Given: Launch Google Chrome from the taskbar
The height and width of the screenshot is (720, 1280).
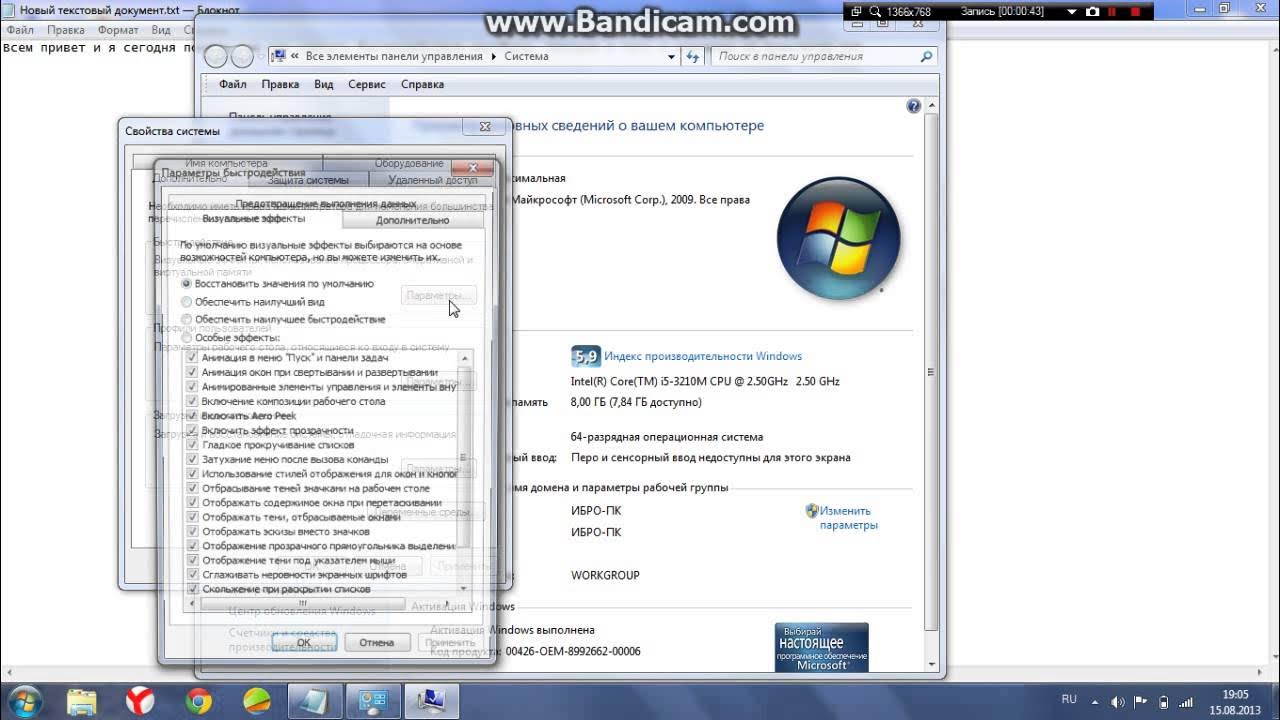Looking at the screenshot, I should tap(198, 701).
